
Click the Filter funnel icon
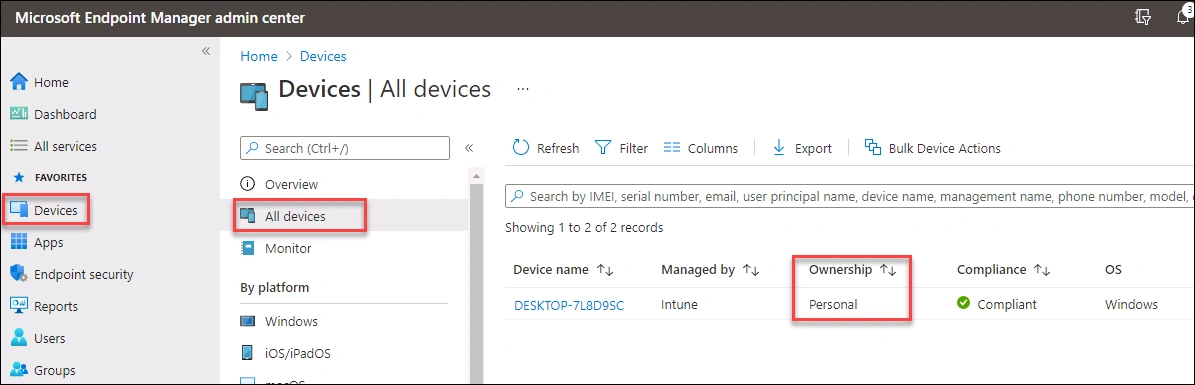tap(603, 147)
